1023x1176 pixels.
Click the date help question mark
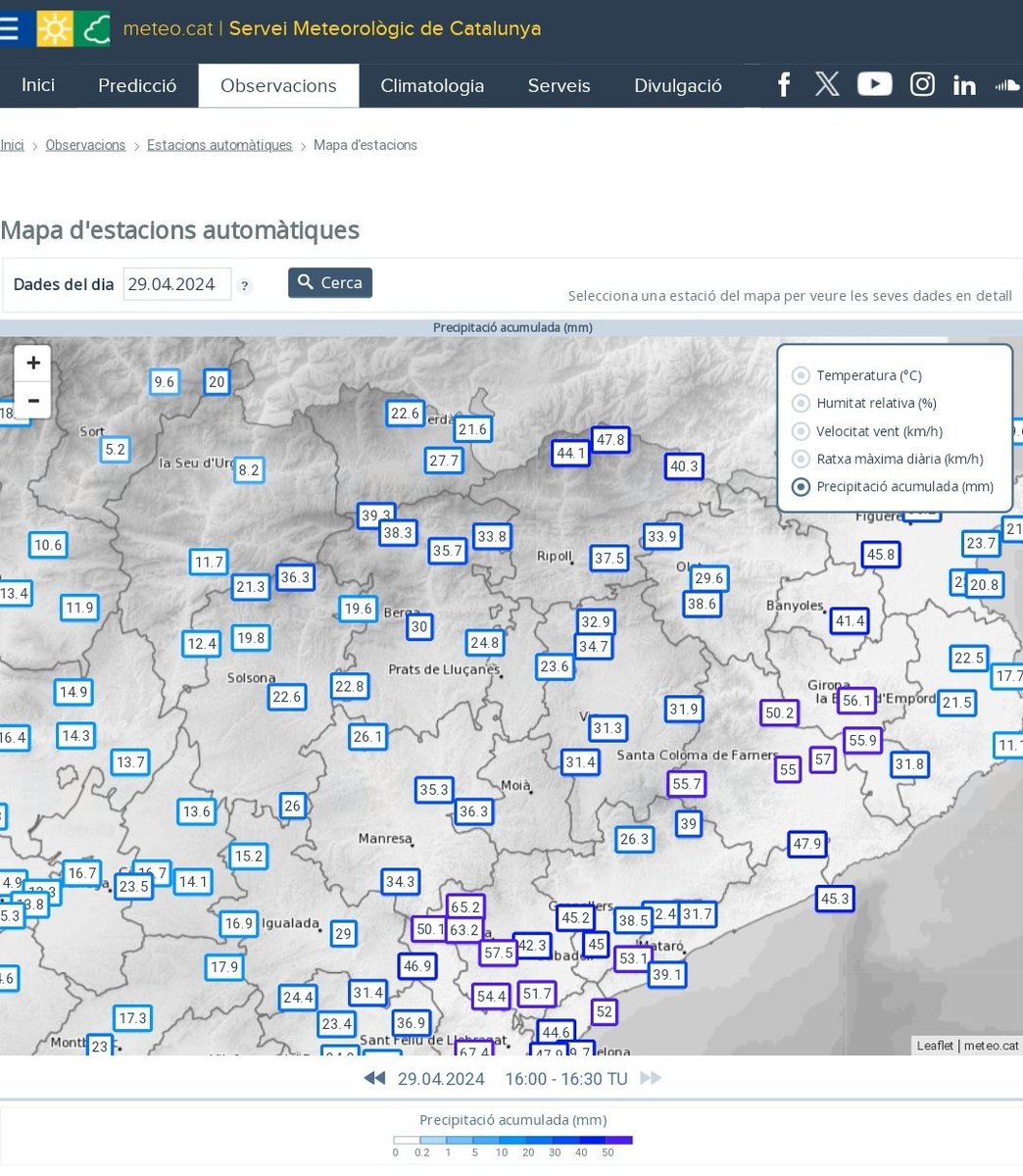click(x=245, y=285)
